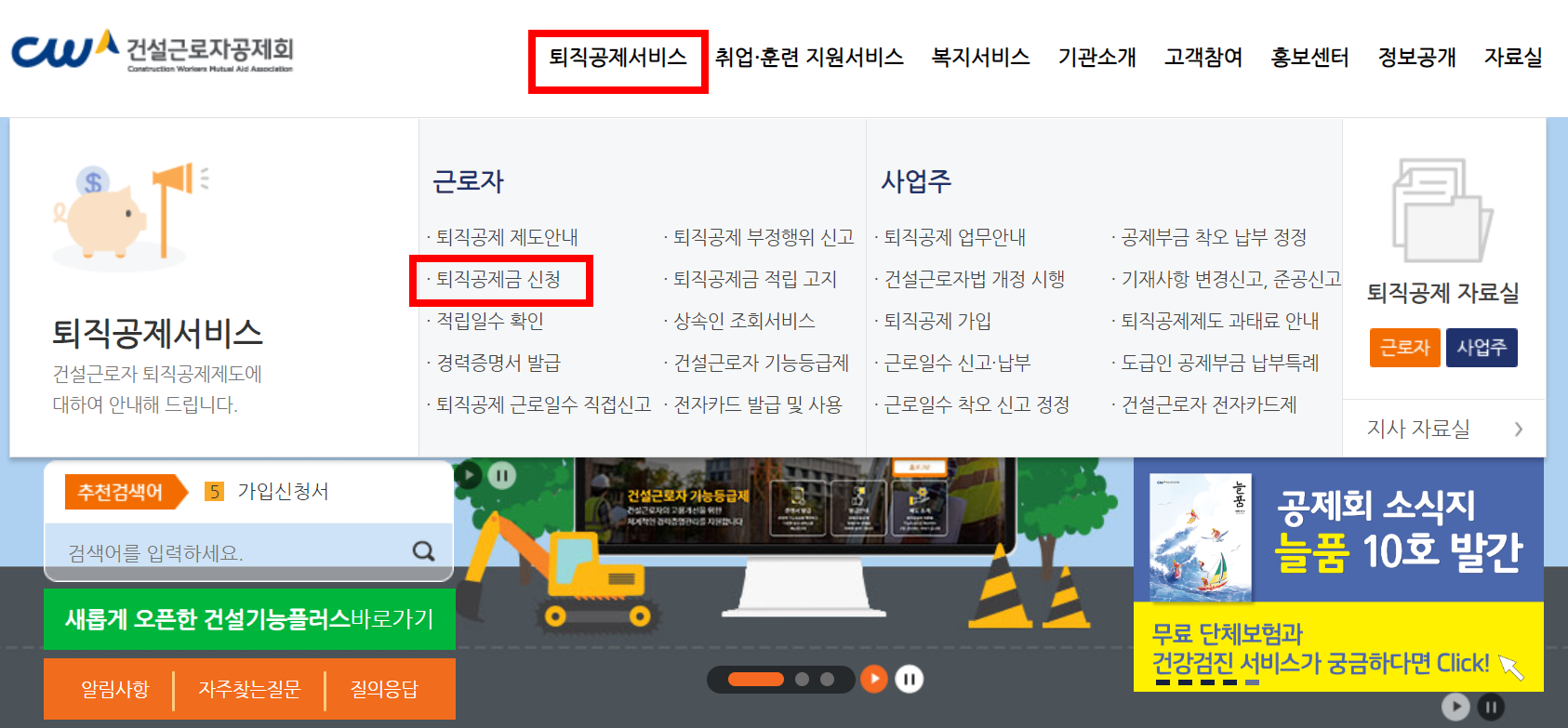
Task: Click the search keyword input field
Action: pyautogui.click(x=233, y=552)
